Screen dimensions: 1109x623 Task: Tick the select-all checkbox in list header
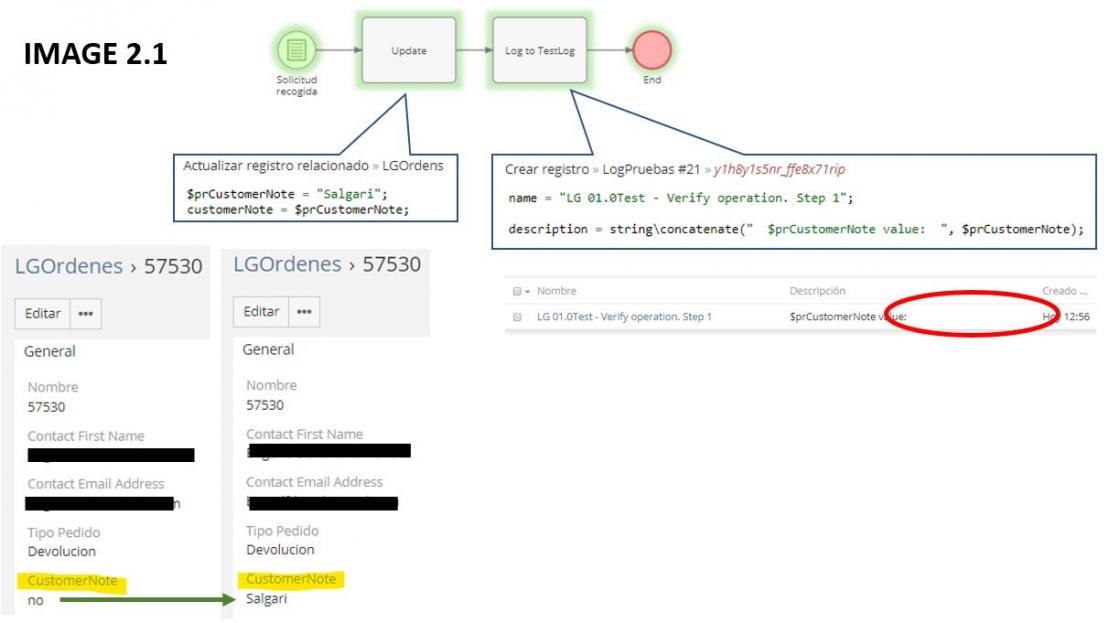point(516,292)
